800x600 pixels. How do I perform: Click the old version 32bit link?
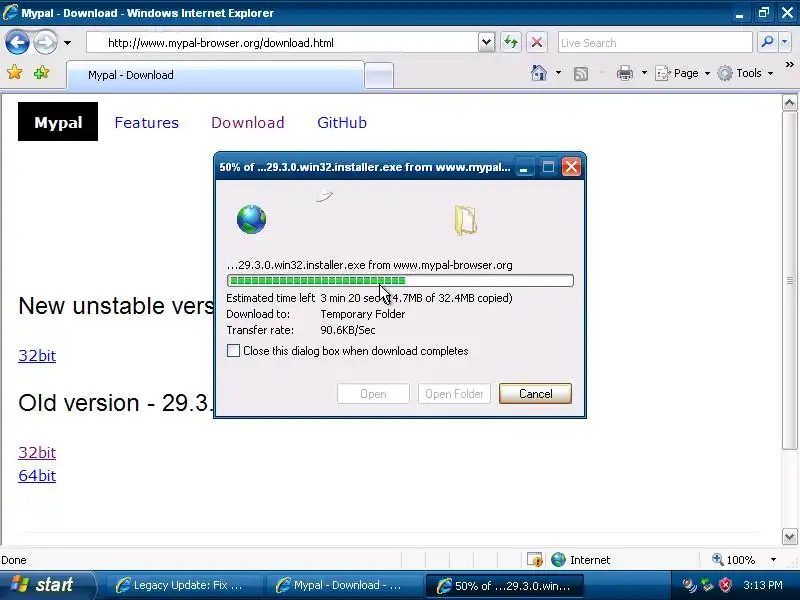point(37,452)
